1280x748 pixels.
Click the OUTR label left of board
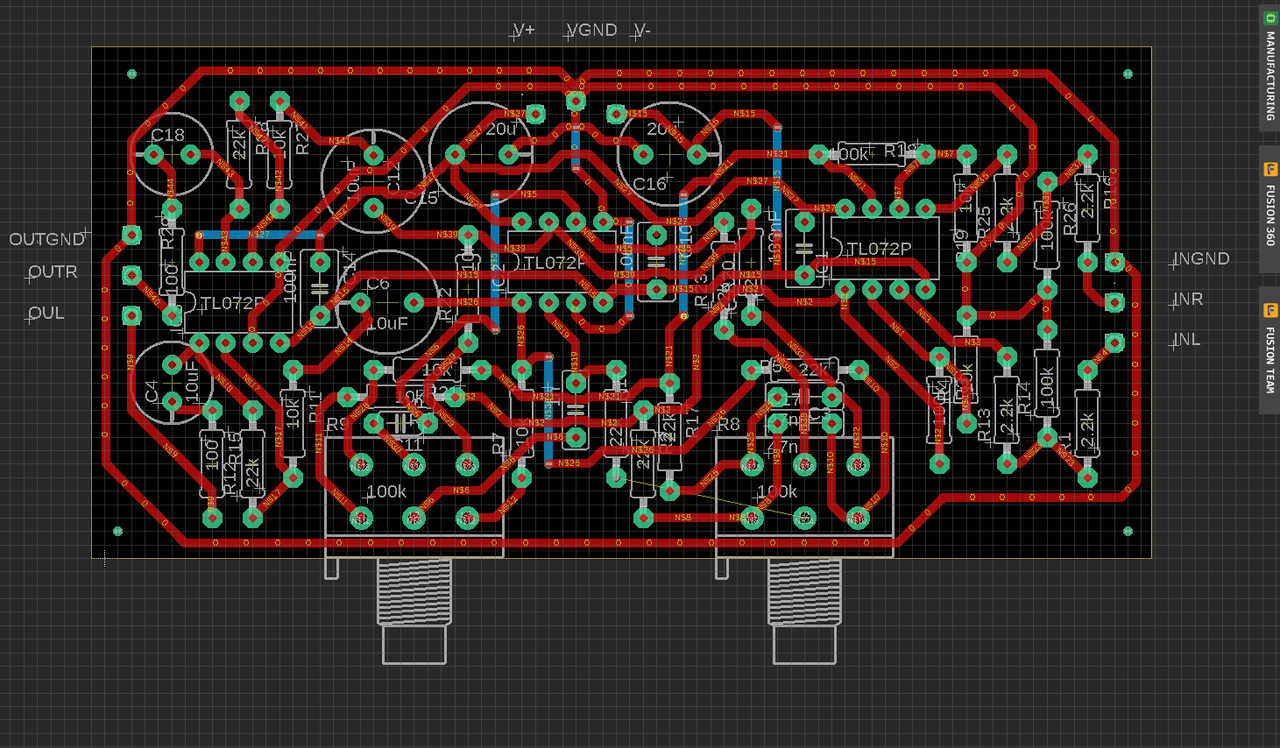point(53,272)
